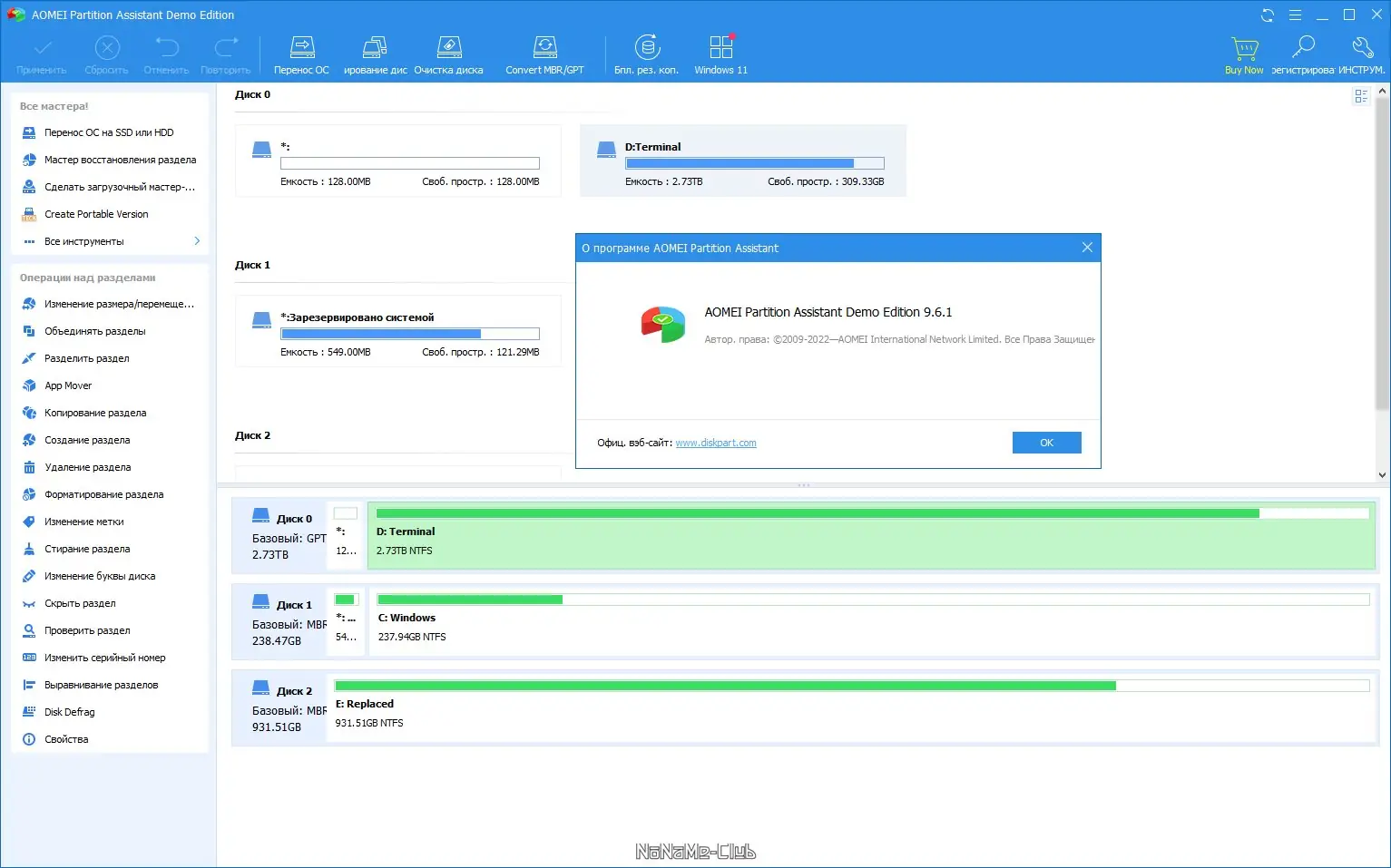Open the free backup tool icon

coord(647,48)
